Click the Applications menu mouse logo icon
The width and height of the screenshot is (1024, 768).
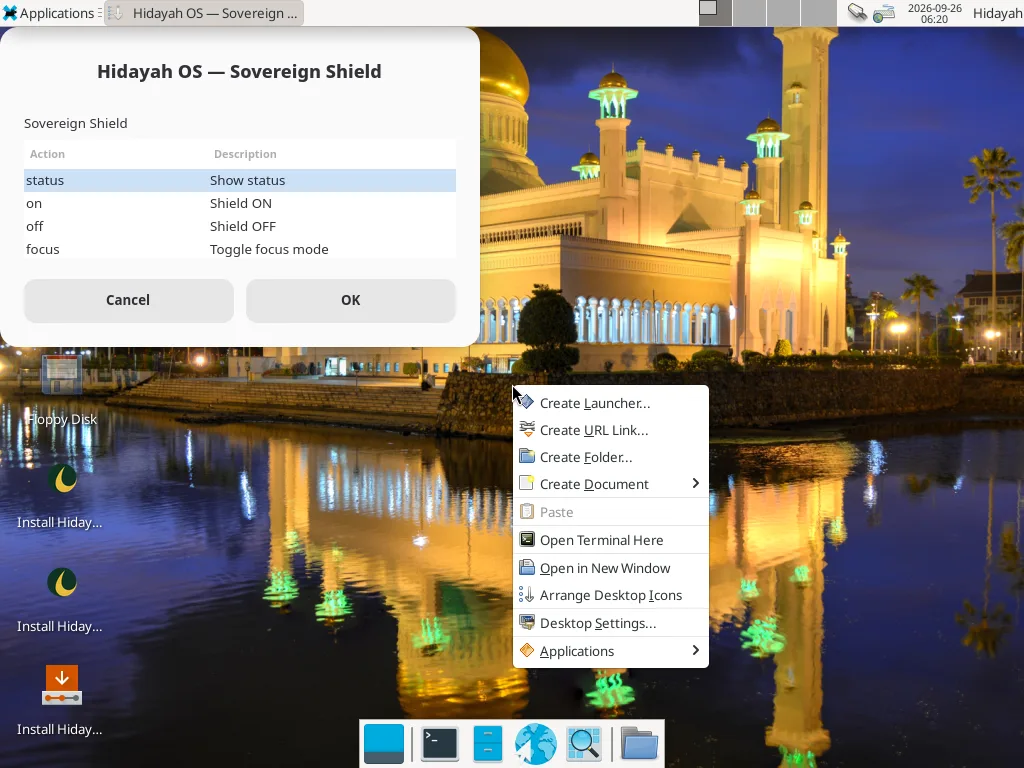tap(10, 13)
